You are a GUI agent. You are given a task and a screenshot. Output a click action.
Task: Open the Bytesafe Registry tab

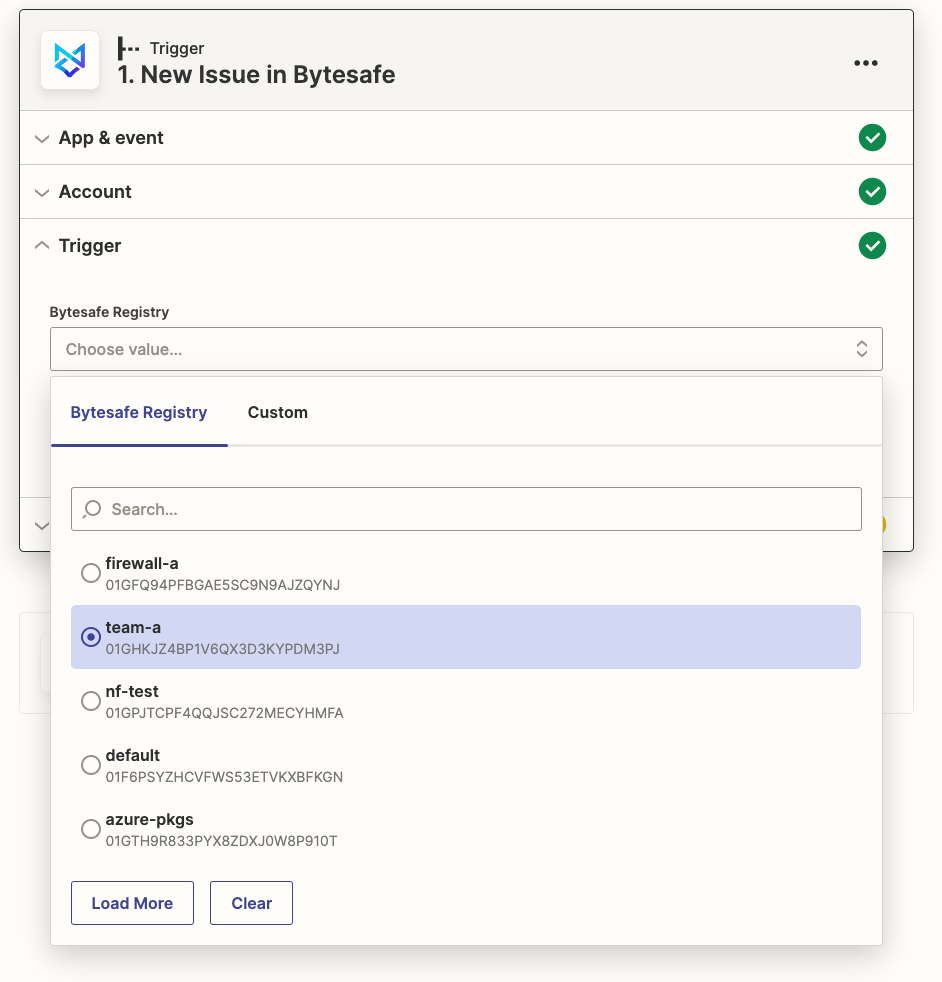[x=139, y=412]
